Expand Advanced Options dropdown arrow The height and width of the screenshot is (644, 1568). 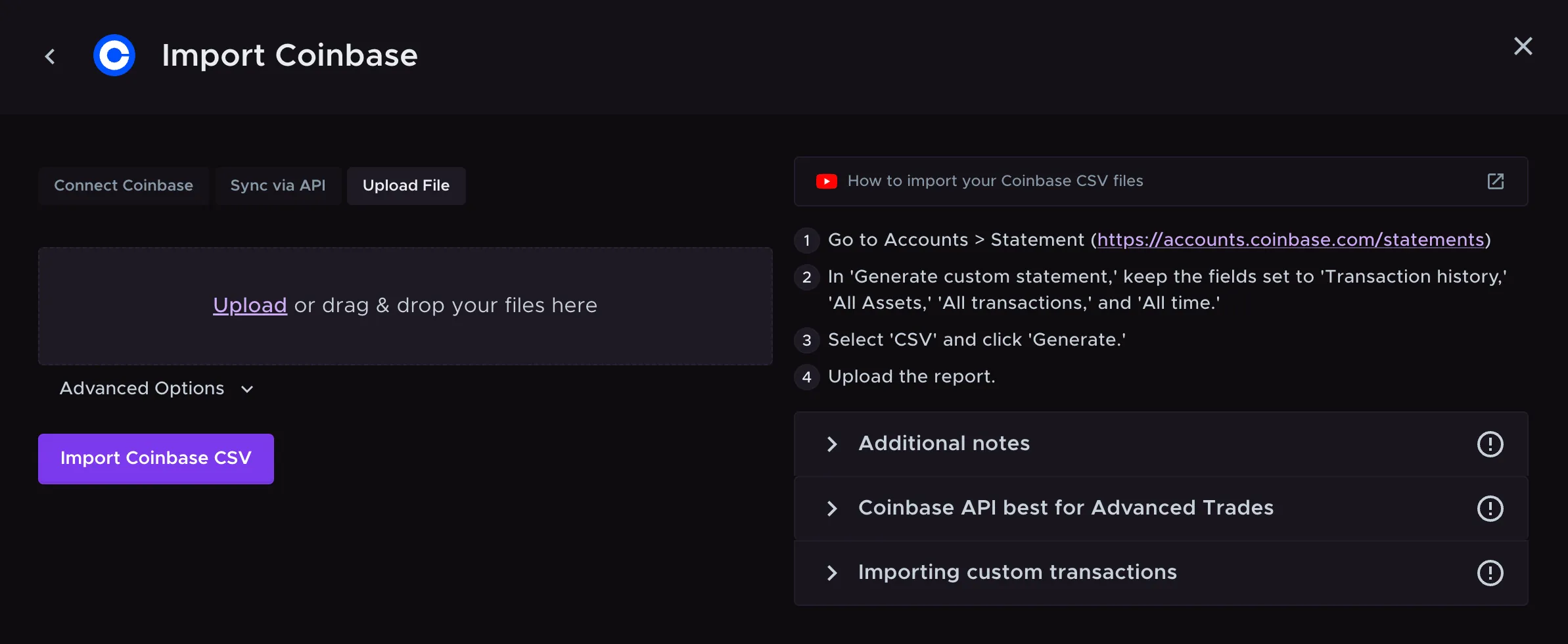point(247,389)
